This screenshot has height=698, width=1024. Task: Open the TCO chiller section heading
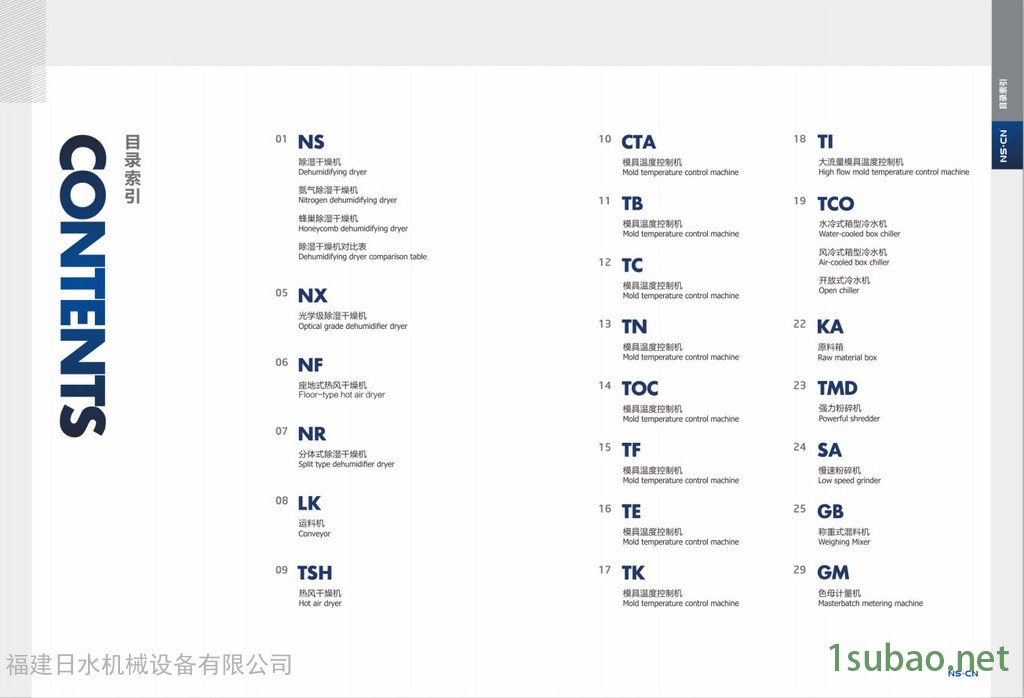click(835, 204)
